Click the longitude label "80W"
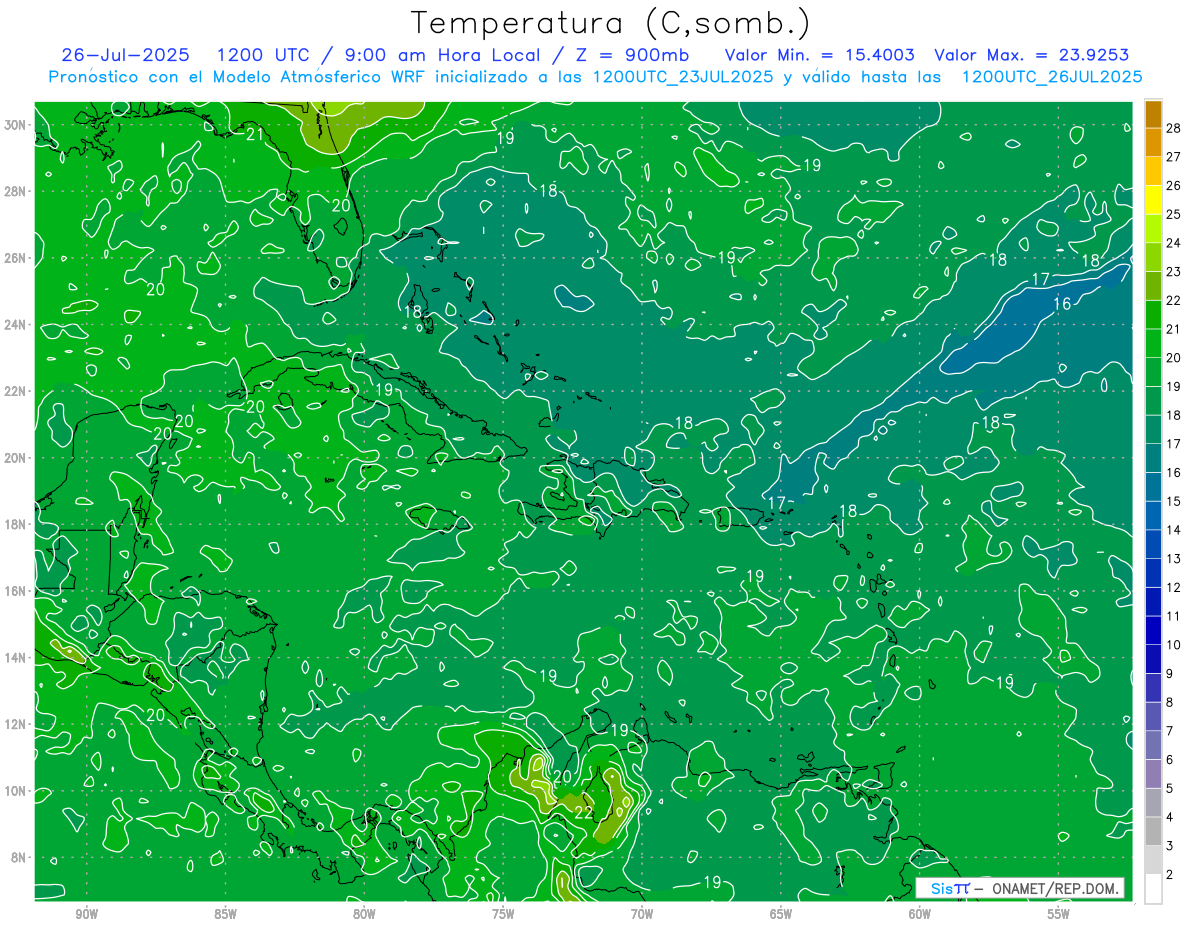 tap(364, 914)
